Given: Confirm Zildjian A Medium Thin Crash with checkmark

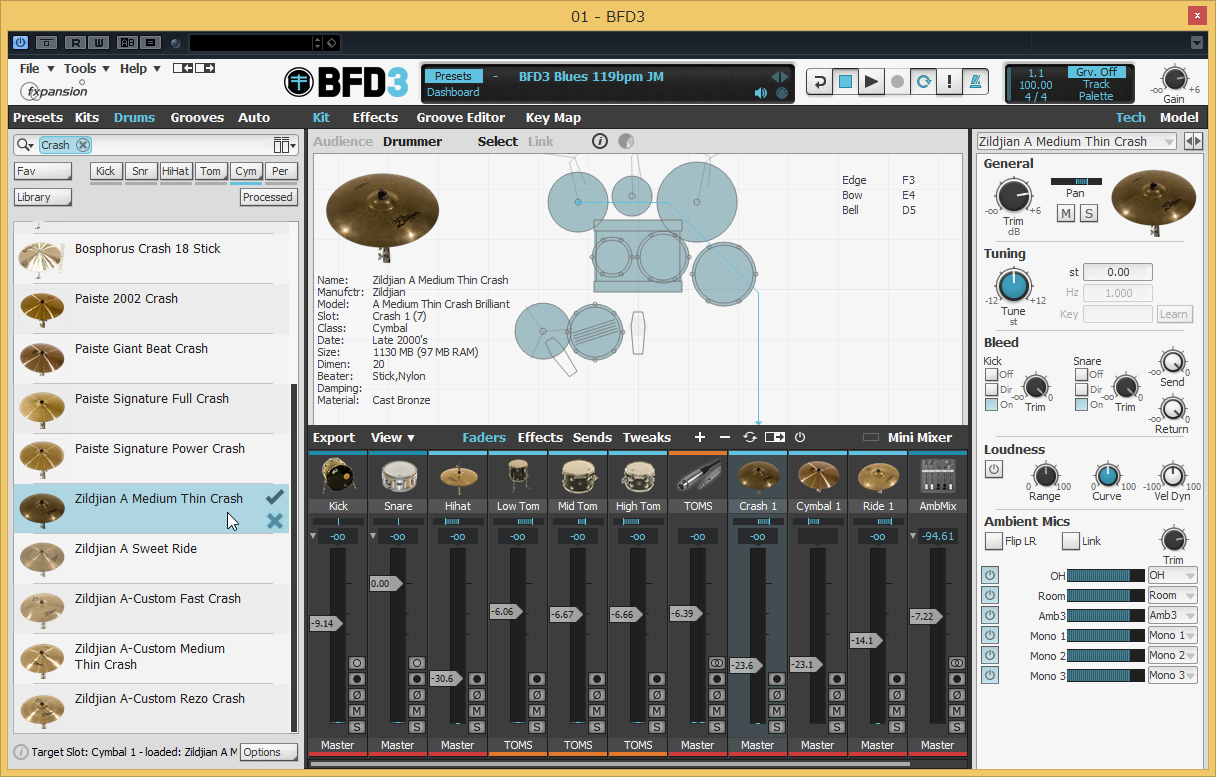Looking at the screenshot, I should (275, 497).
